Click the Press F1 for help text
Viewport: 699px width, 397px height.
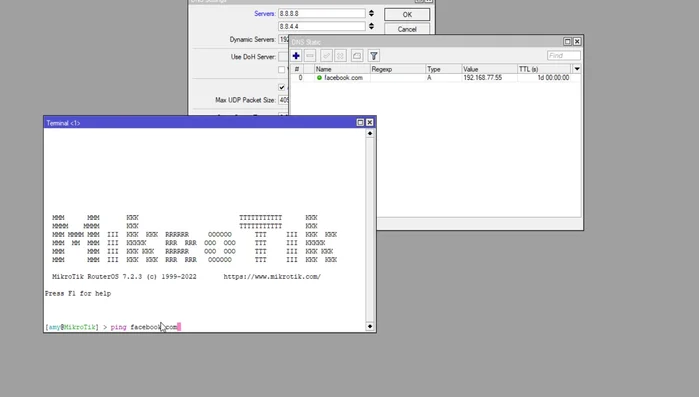(x=78, y=294)
